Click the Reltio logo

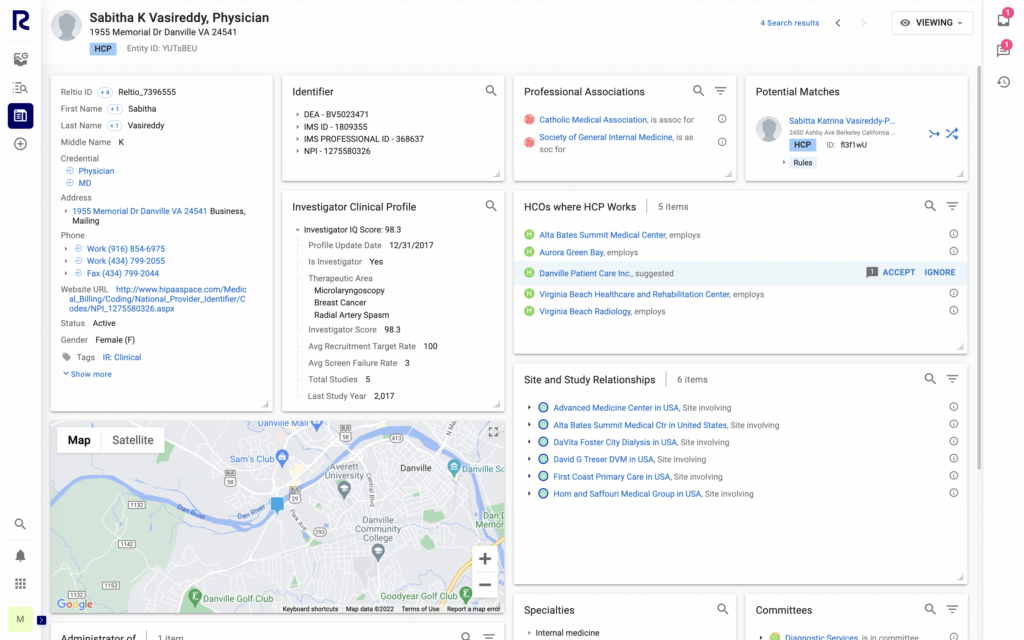(x=20, y=21)
